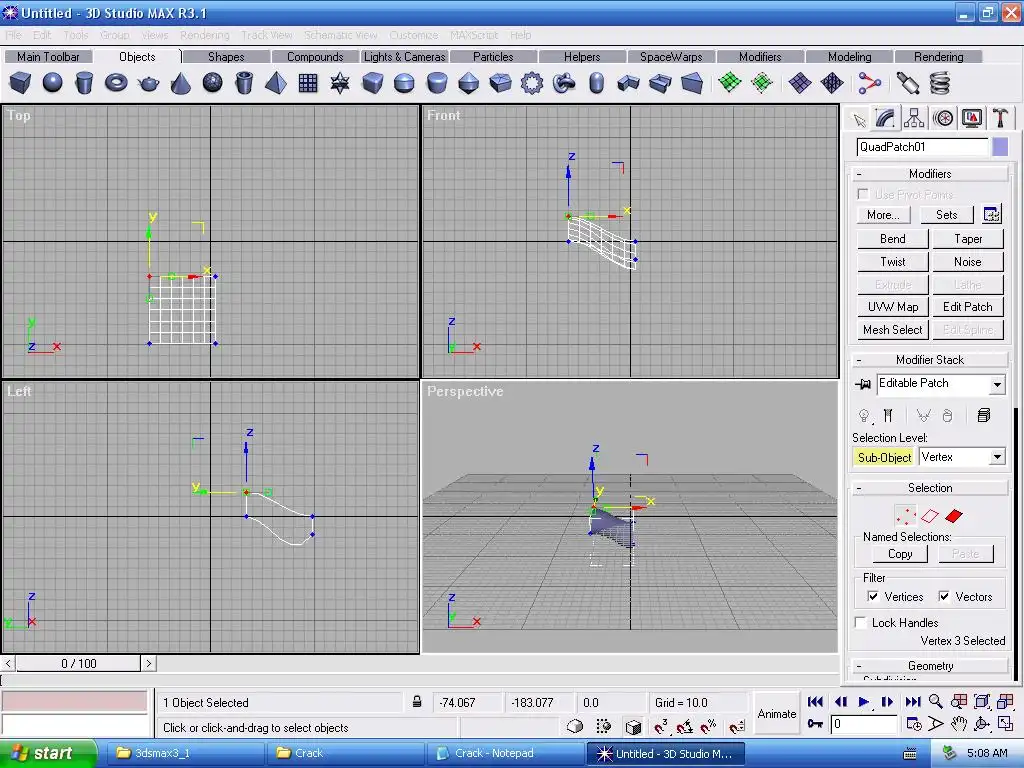1024x768 pixels.
Task: Collapse the Selection rollout
Action: [x=930, y=488]
